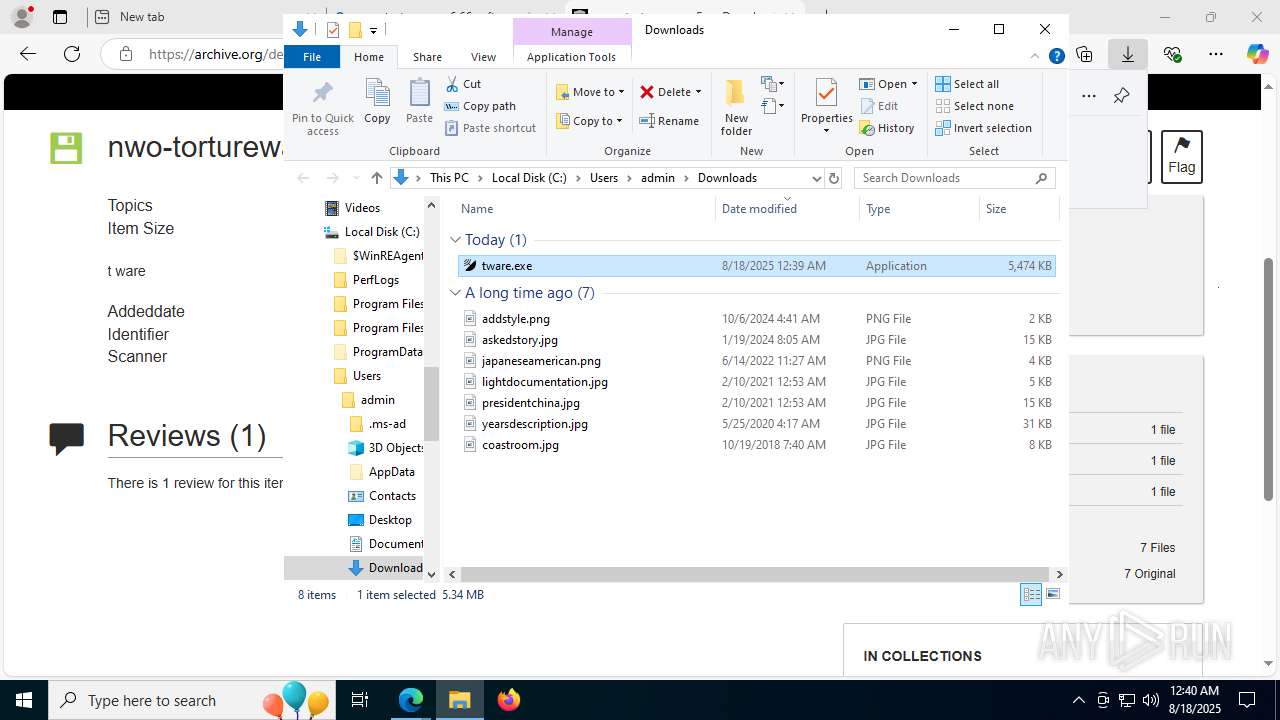Screen dimensions: 1280x720
Task: Click the Edge Downloads toolbar icon
Action: click(1127, 54)
